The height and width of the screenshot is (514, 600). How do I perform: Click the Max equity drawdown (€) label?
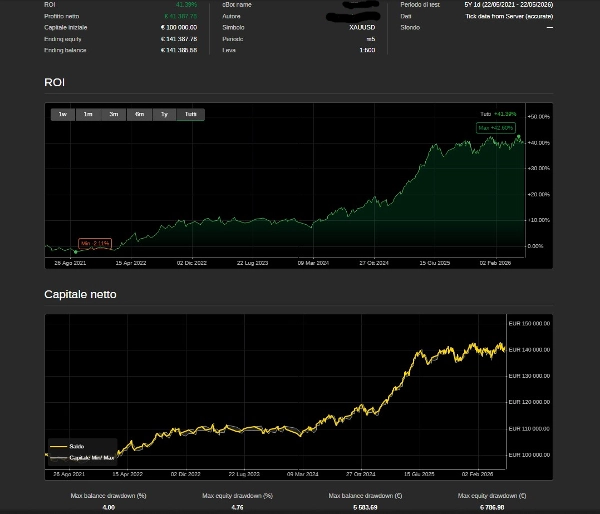click(492, 496)
